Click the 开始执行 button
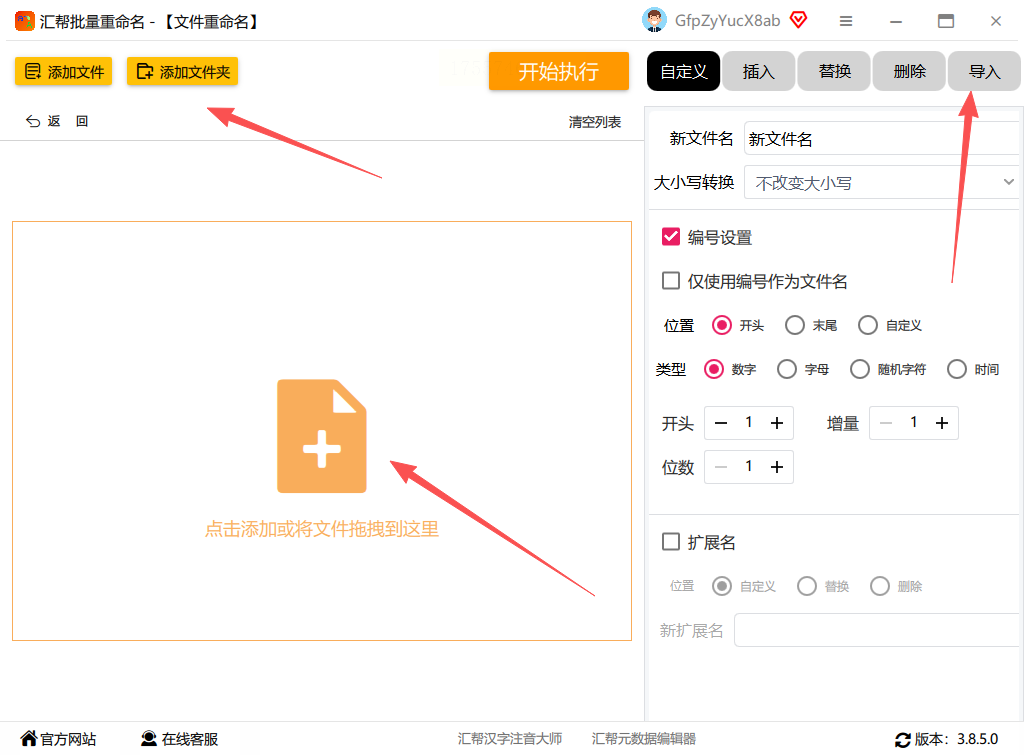The image size is (1024, 755). click(x=558, y=71)
